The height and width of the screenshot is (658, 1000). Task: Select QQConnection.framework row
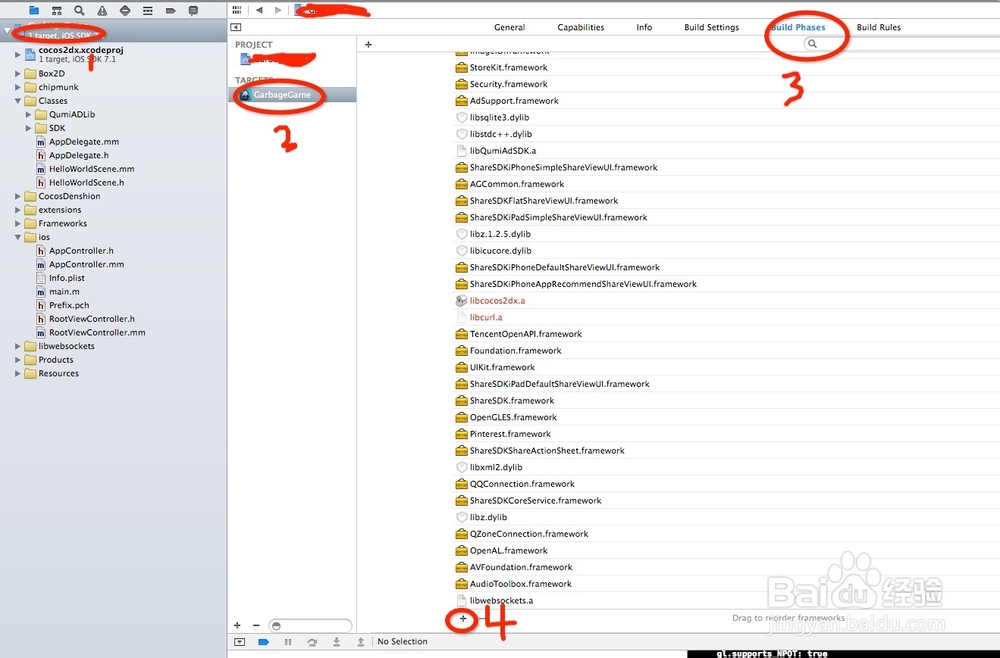726,483
